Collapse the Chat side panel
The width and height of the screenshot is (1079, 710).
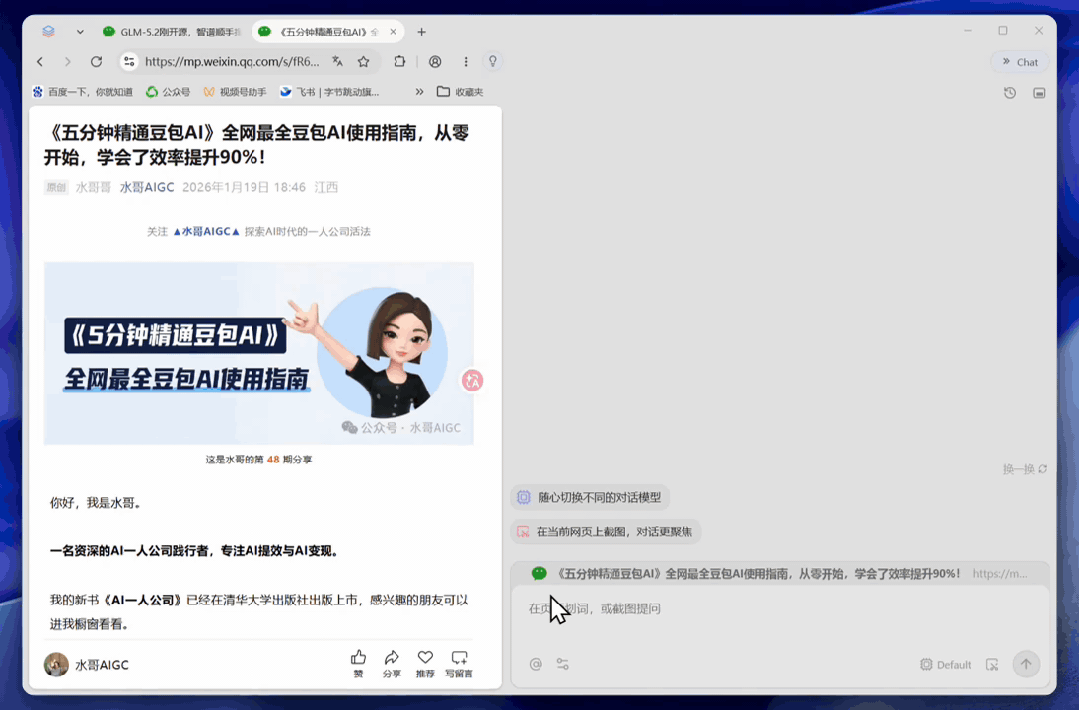click(1020, 62)
